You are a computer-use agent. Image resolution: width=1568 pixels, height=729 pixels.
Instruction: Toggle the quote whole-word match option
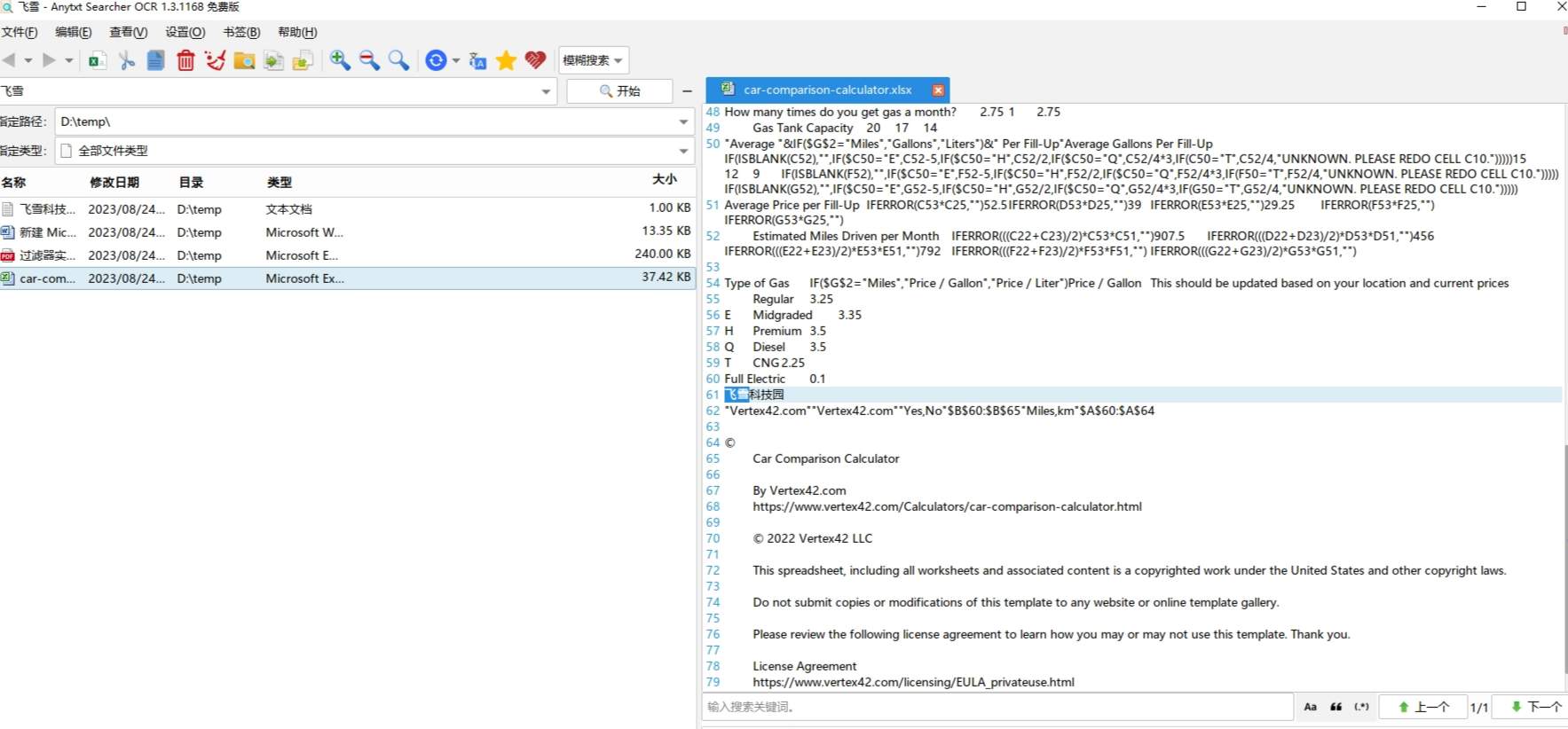pos(1336,707)
